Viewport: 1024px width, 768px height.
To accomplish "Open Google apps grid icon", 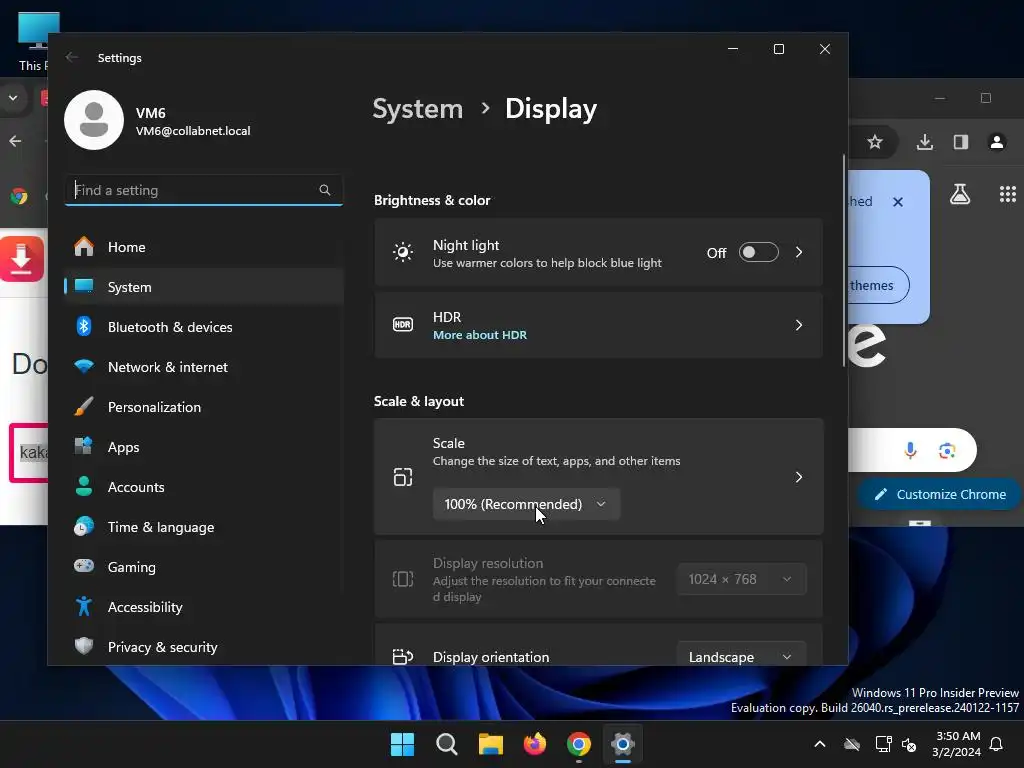I will tap(1008, 194).
